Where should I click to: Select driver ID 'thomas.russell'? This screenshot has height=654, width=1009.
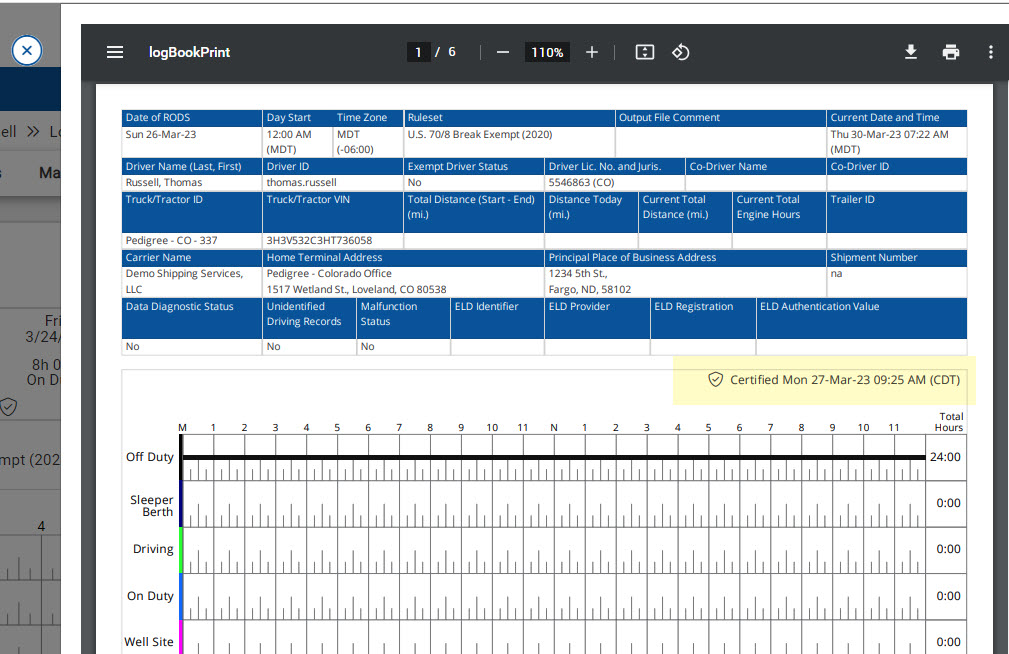click(x=302, y=183)
